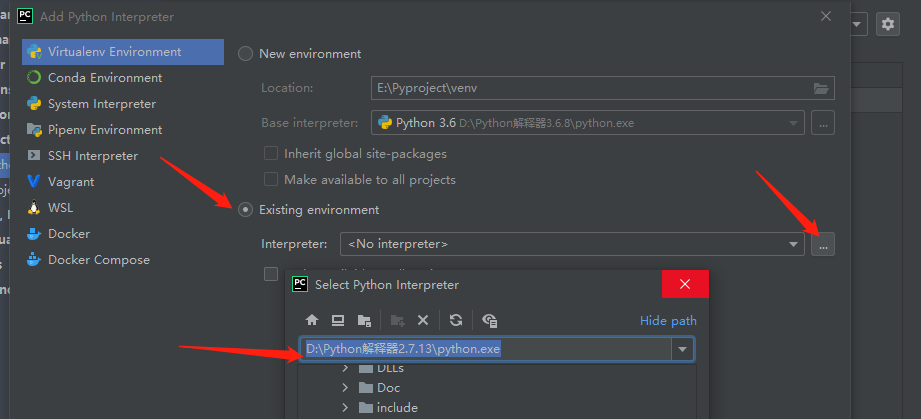Go to Home directory icon
The height and width of the screenshot is (419, 921).
click(x=312, y=320)
